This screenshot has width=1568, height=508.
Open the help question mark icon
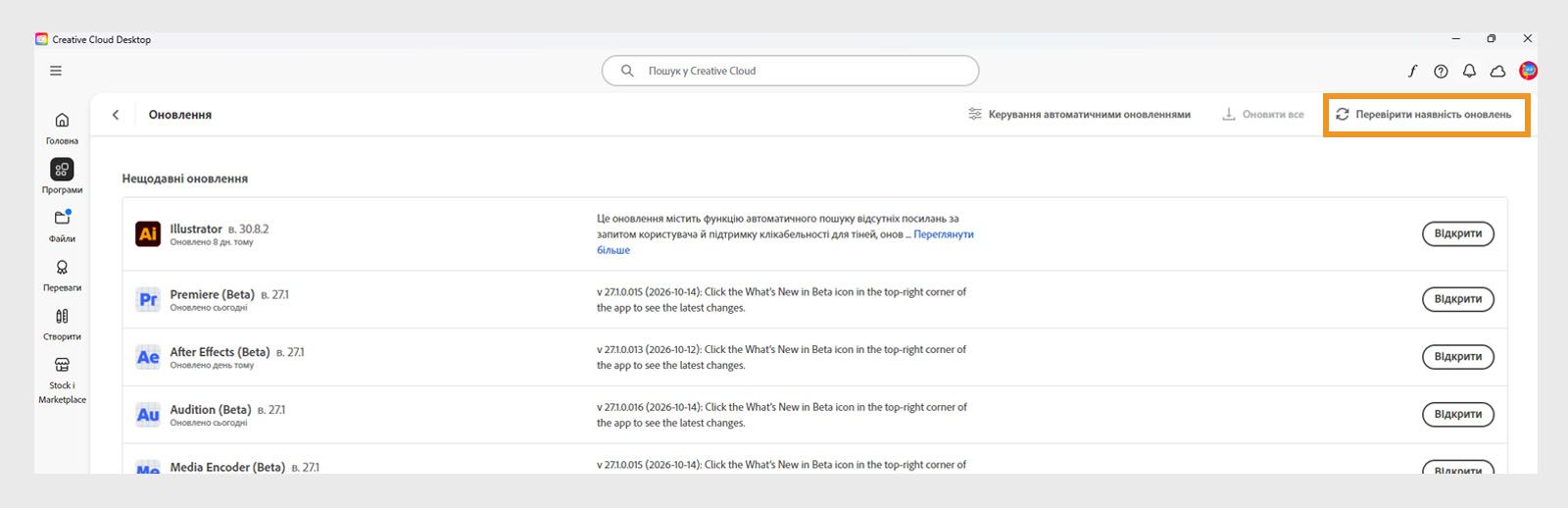(1441, 71)
